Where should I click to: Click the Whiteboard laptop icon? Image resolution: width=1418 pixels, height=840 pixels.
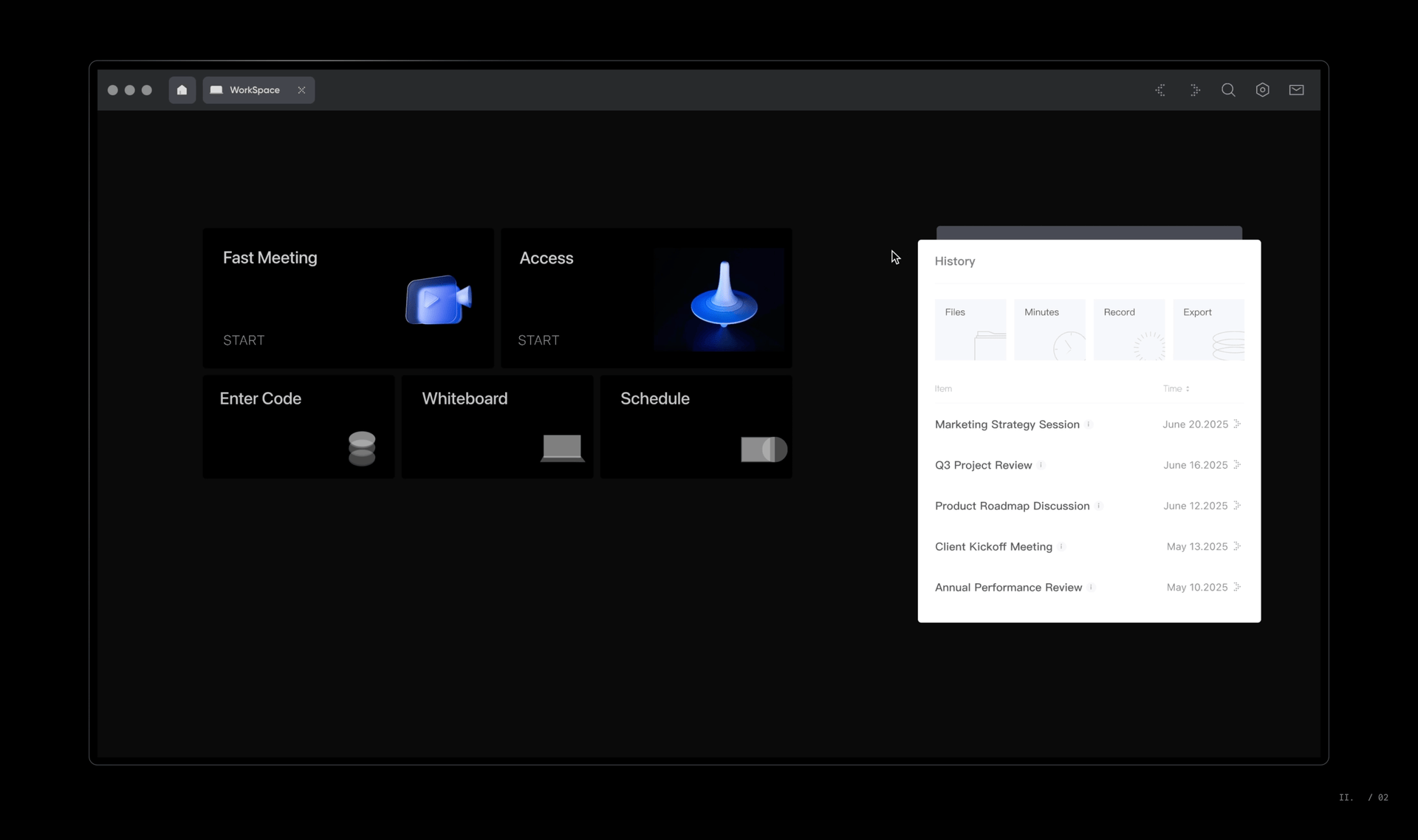pos(562,448)
